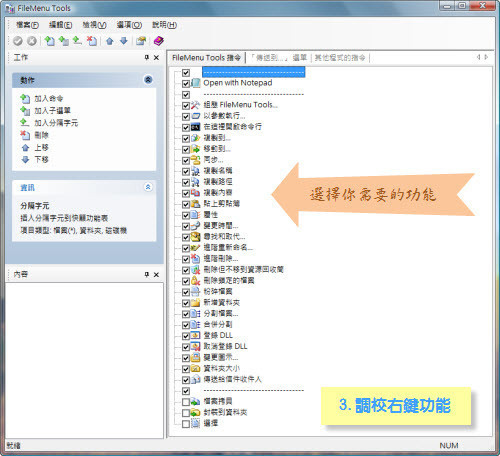
Task: Click the add separator toolbar icon
Action: 77,41
